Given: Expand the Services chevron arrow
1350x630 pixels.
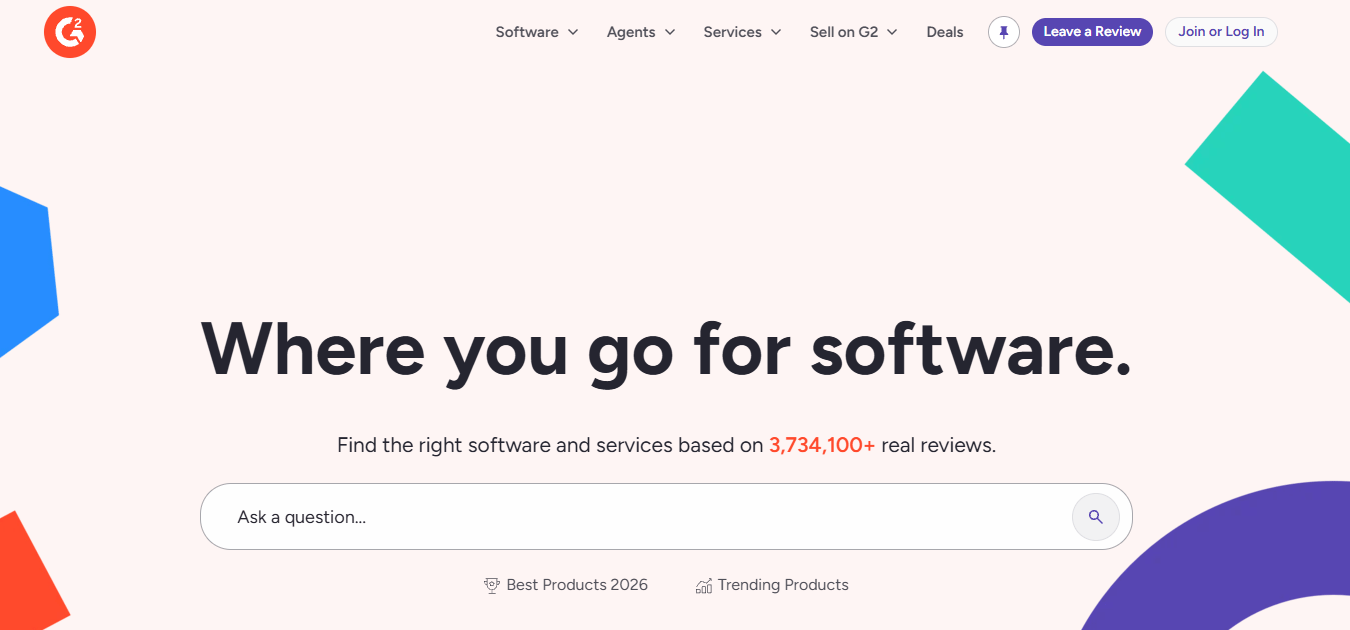Looking at the screenshot, I should 776,32.
